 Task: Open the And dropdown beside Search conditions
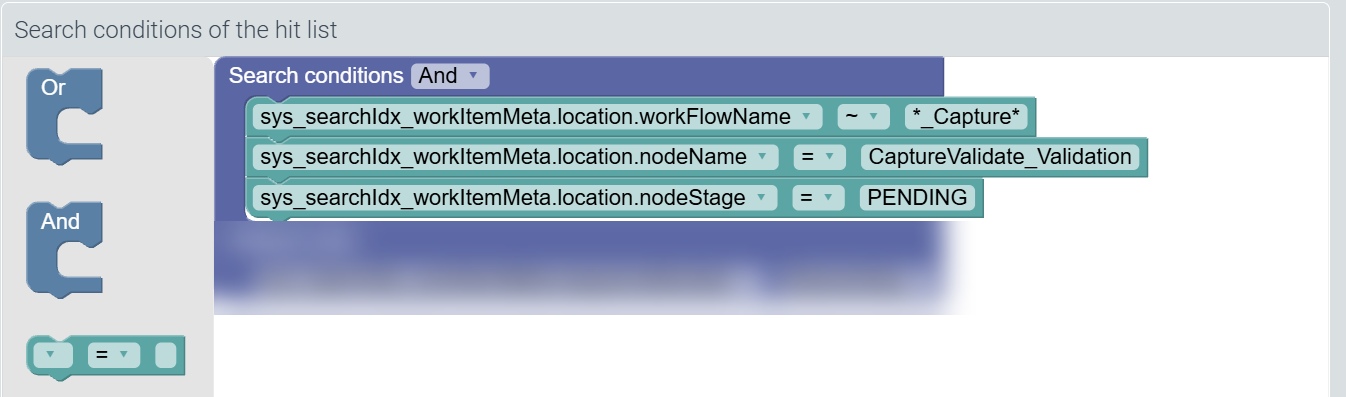449,76
